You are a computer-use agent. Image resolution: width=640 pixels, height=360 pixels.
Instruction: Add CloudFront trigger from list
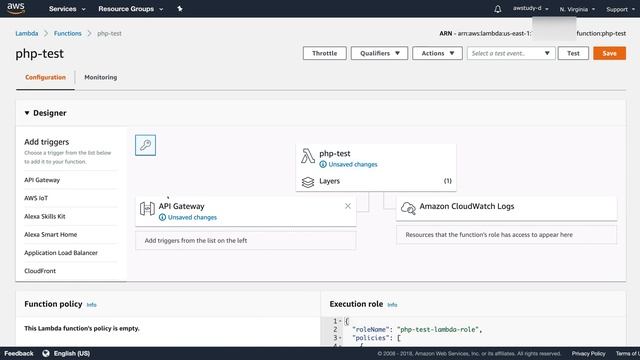pos(40,271)
